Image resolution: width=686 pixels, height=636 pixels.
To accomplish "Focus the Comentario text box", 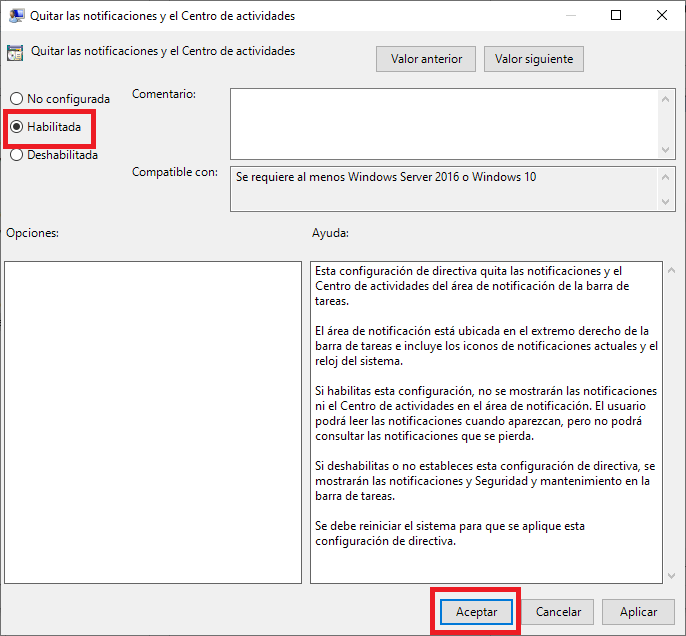I will pyautogui.click(x=444, y=124).
